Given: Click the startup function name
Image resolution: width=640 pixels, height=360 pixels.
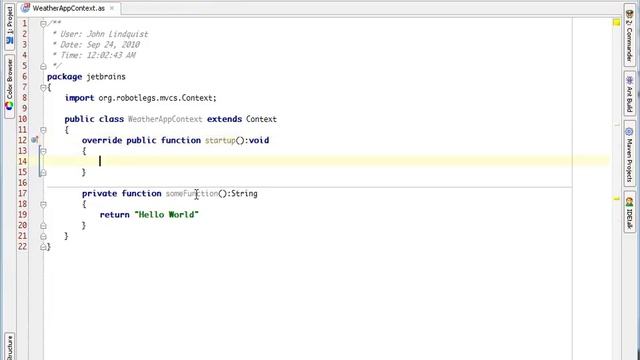Looking at the screenshot, I should 220,140.
